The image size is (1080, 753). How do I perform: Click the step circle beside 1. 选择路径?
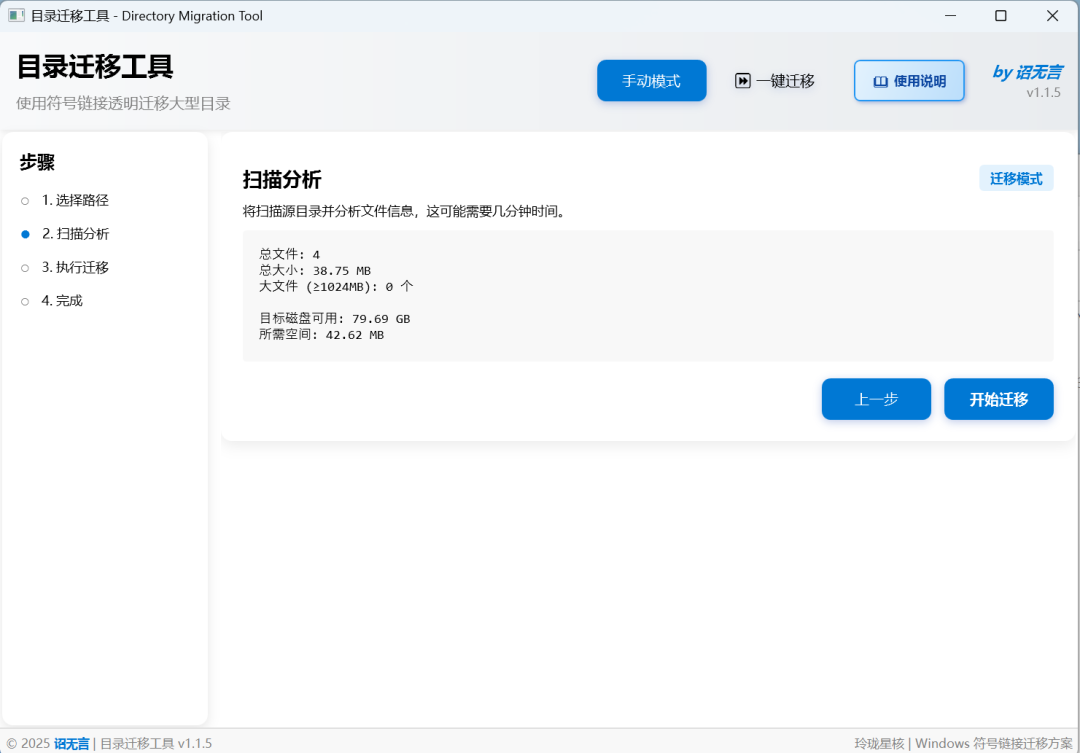pyautogui.click(x=24, y=200)
